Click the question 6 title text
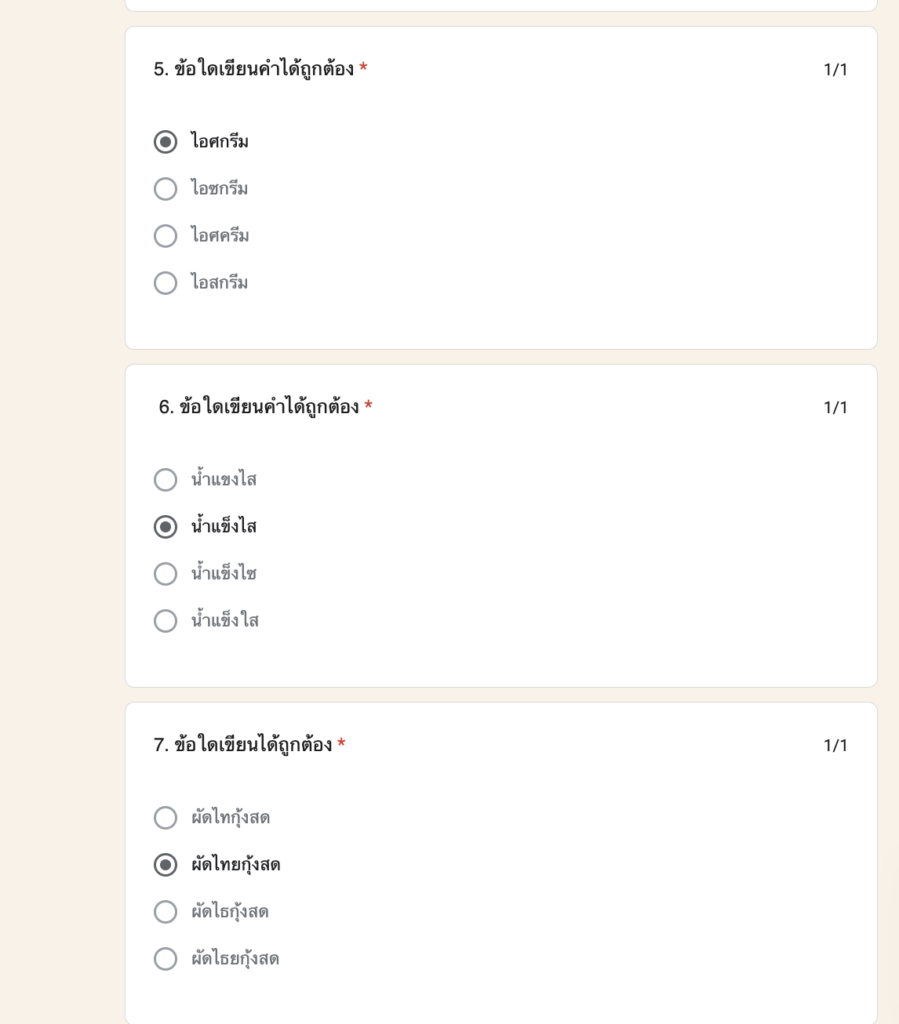899x1024 pixels. [x=259, y=407]
